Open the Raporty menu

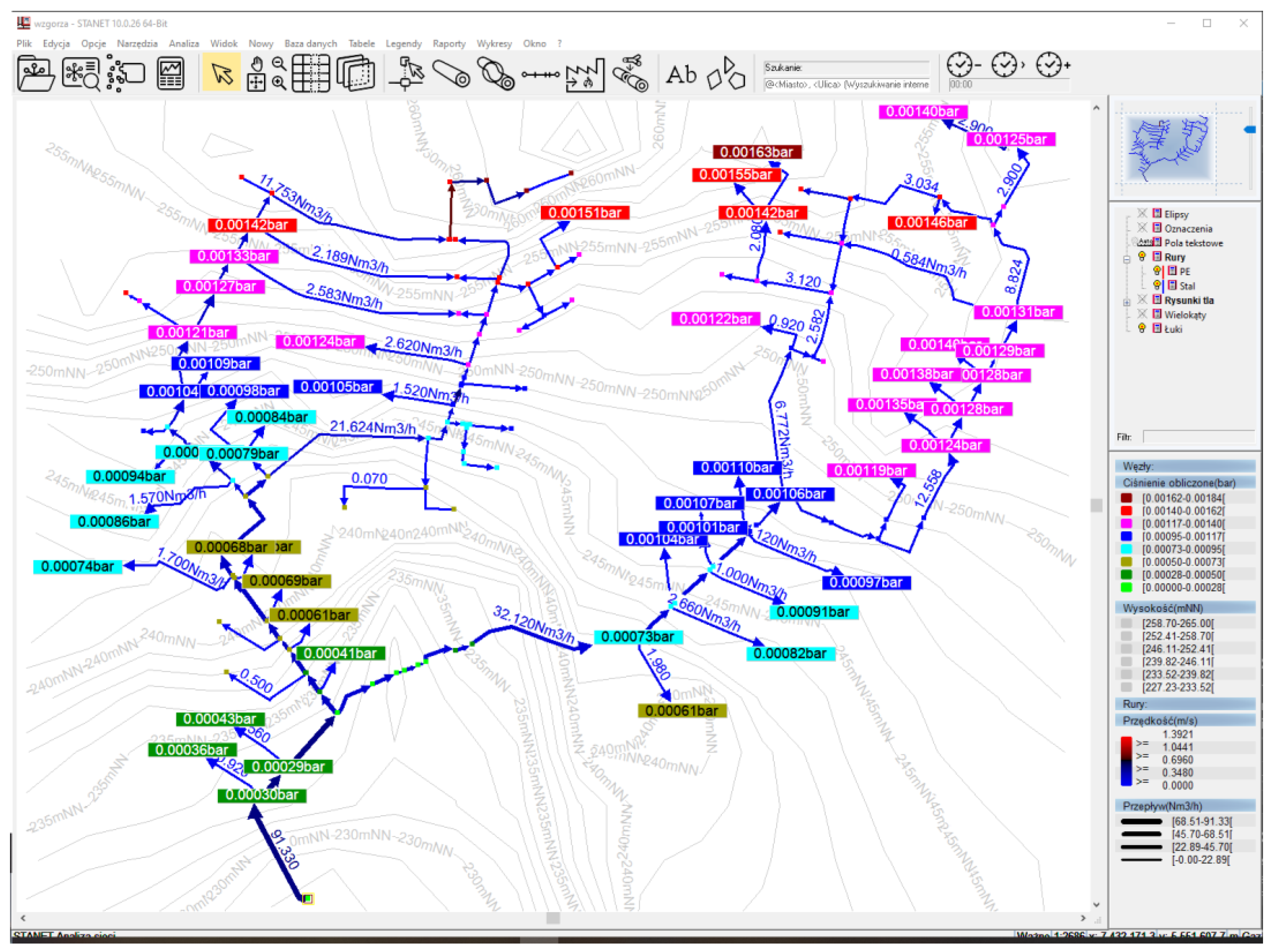click(448, 44)
